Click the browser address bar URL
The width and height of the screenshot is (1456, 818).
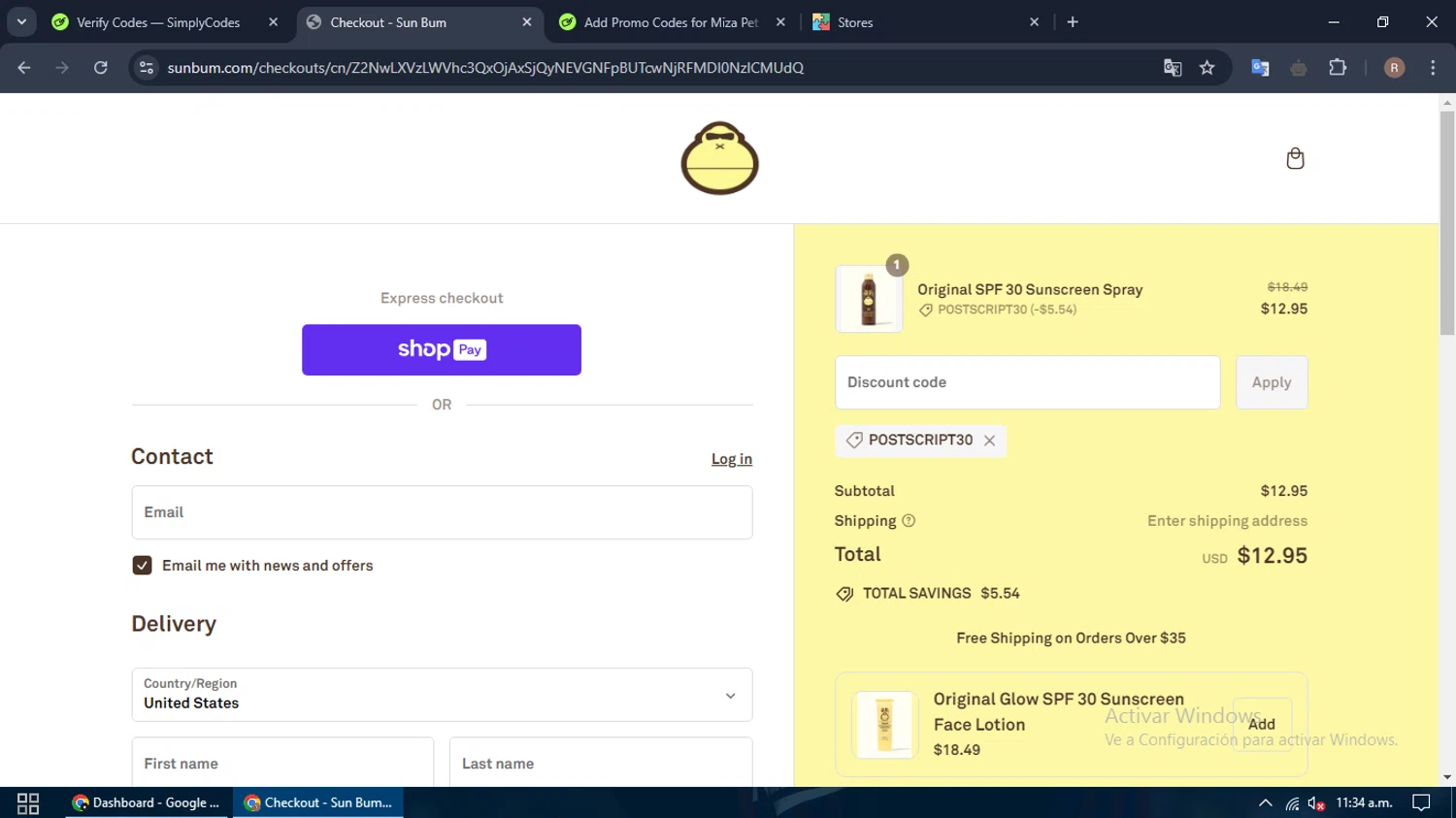(485, 67)
